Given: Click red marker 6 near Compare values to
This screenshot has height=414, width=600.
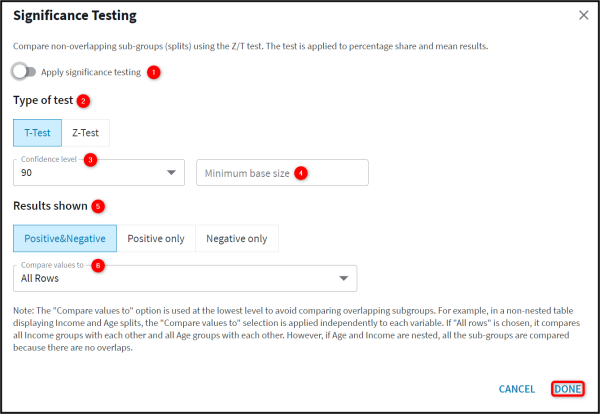Looking at the screenshot, I should click(98, 265).
